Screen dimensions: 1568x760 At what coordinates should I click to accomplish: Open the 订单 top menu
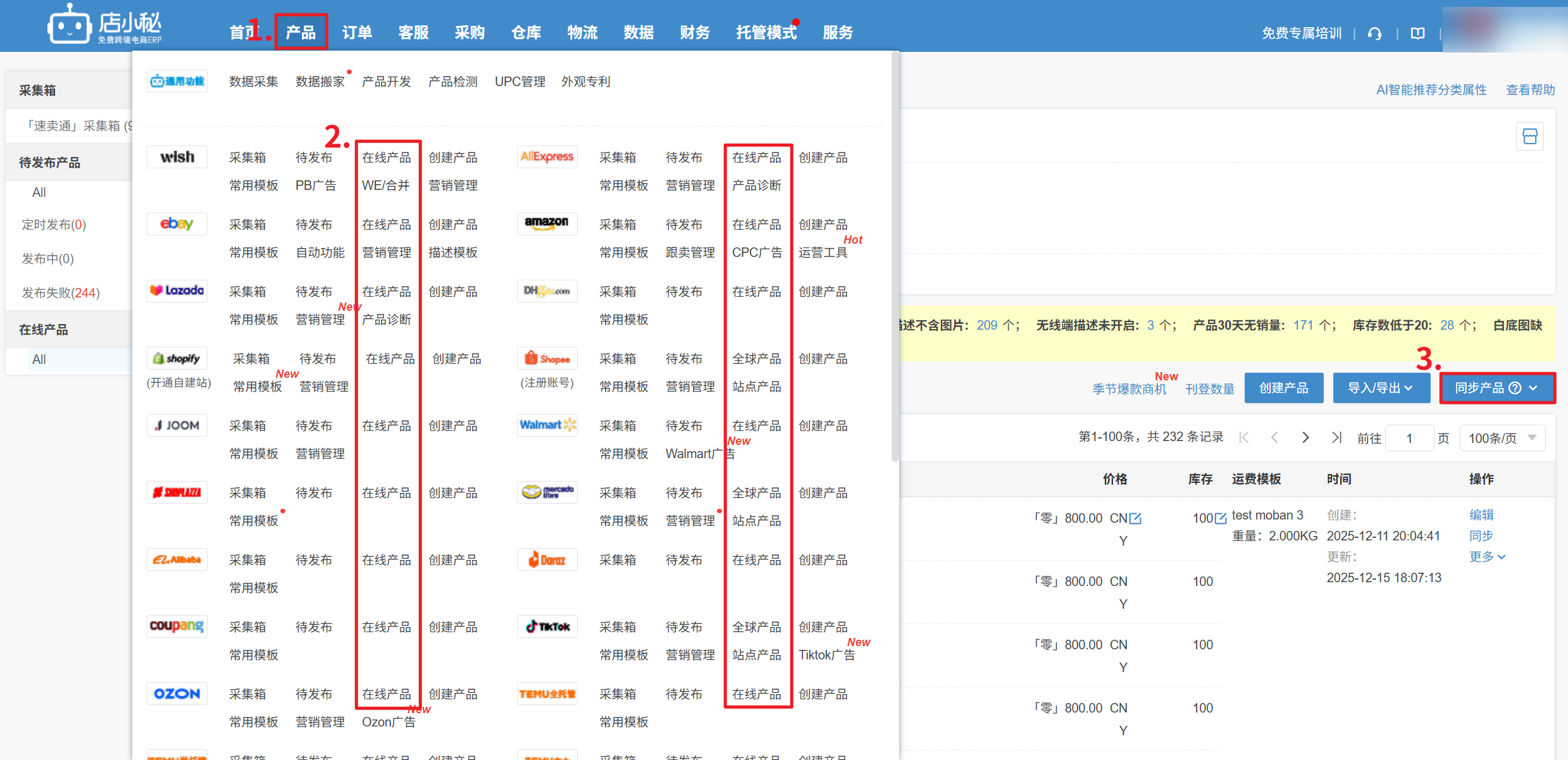point(357,32)
